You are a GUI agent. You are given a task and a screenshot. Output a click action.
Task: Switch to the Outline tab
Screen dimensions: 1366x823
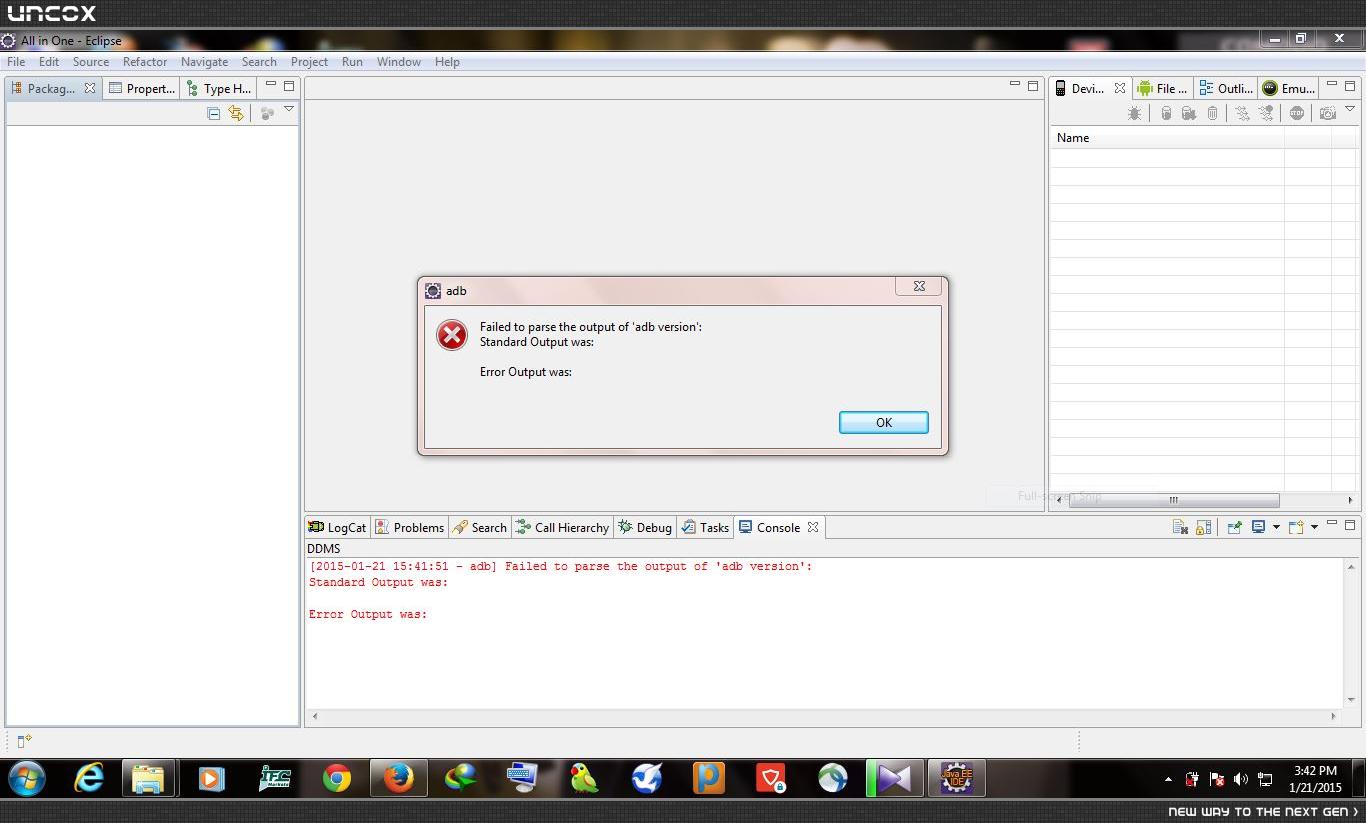1226,88
